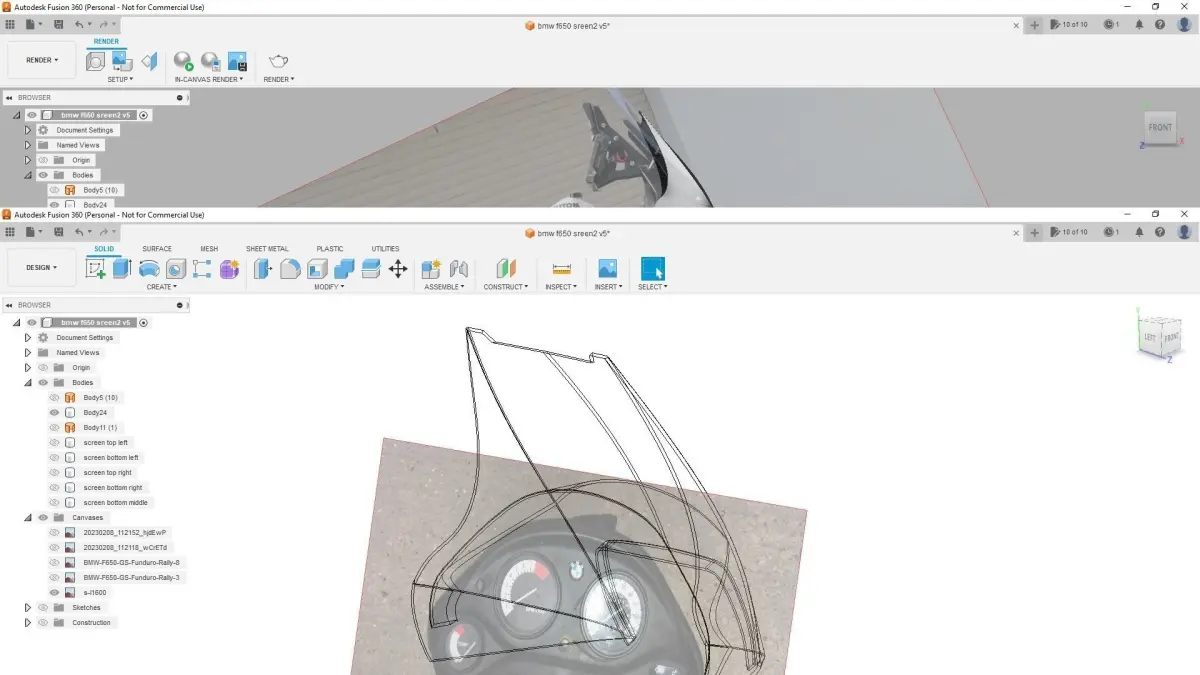This screenshot has width=1200, height=675.
Task: Show the screen top left body
Action: click(55, 442)
